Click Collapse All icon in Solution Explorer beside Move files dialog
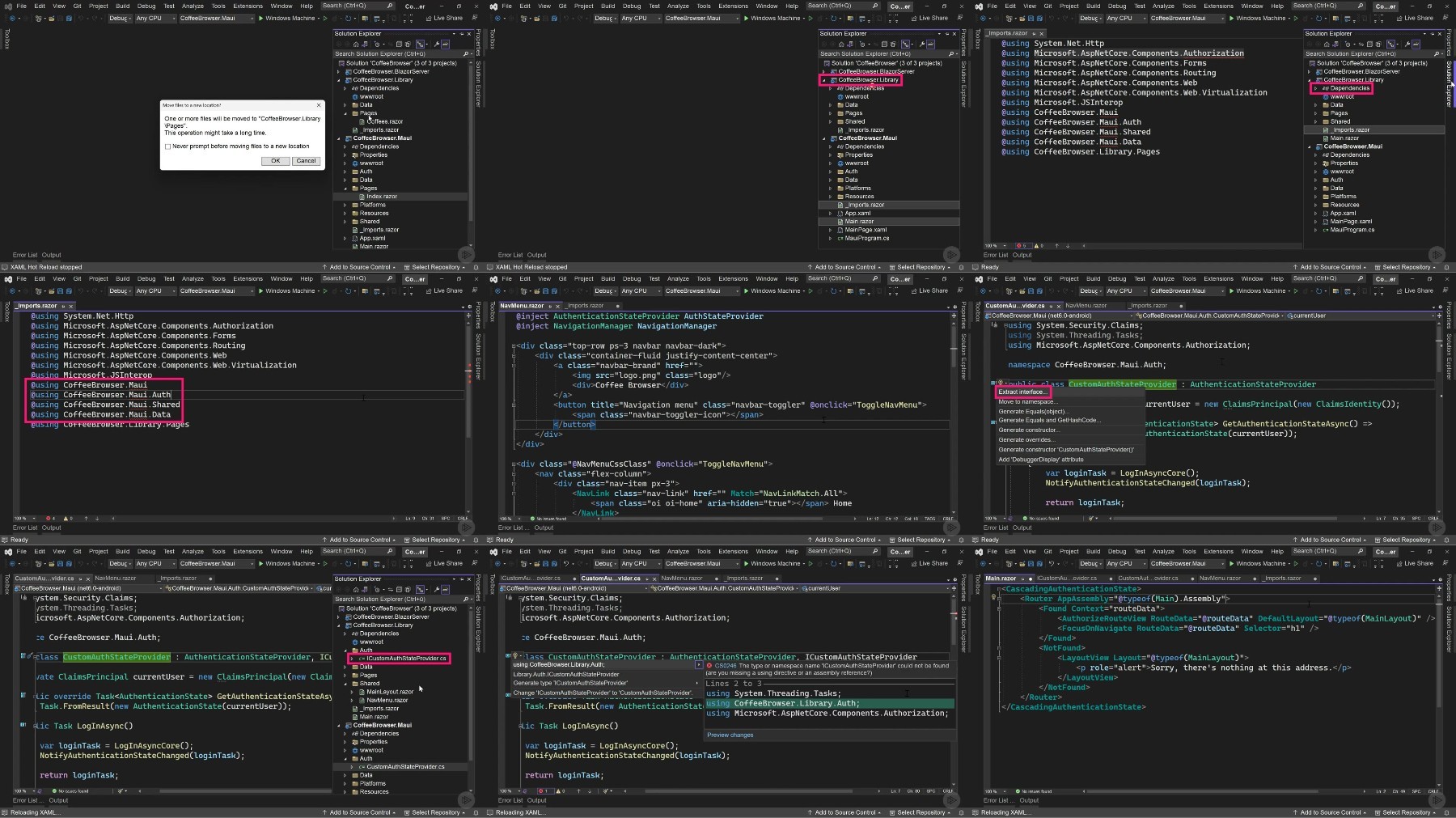1456x818 pixels. [397, 45]
